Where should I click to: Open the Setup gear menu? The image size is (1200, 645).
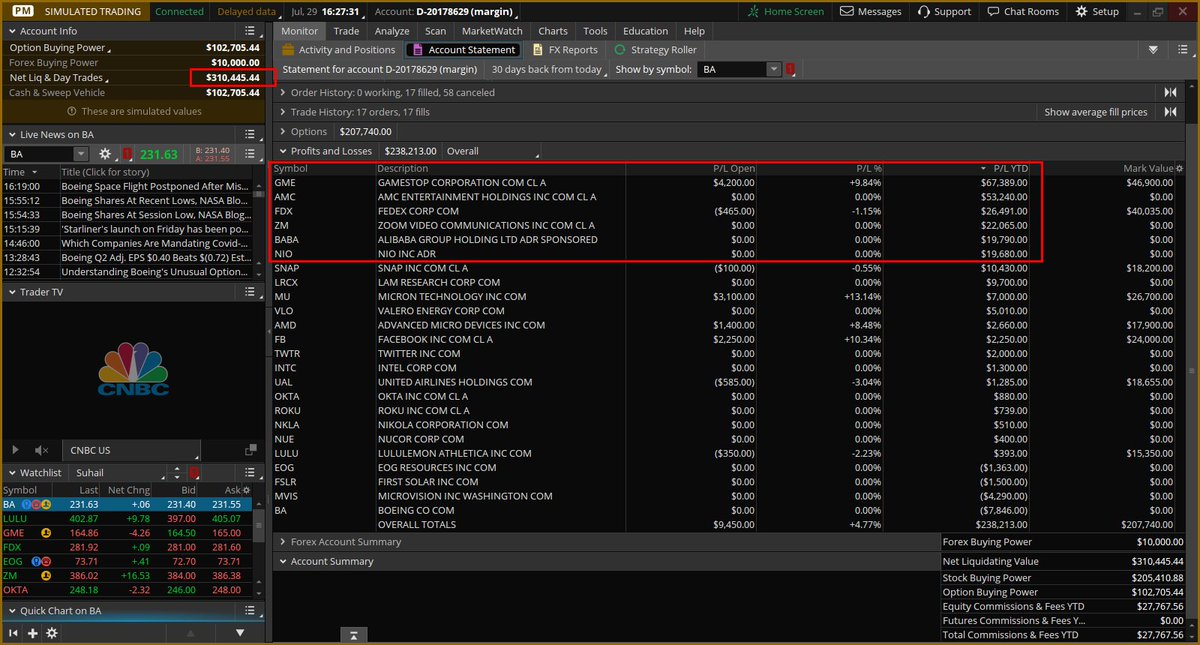[x=1098, y=11]
